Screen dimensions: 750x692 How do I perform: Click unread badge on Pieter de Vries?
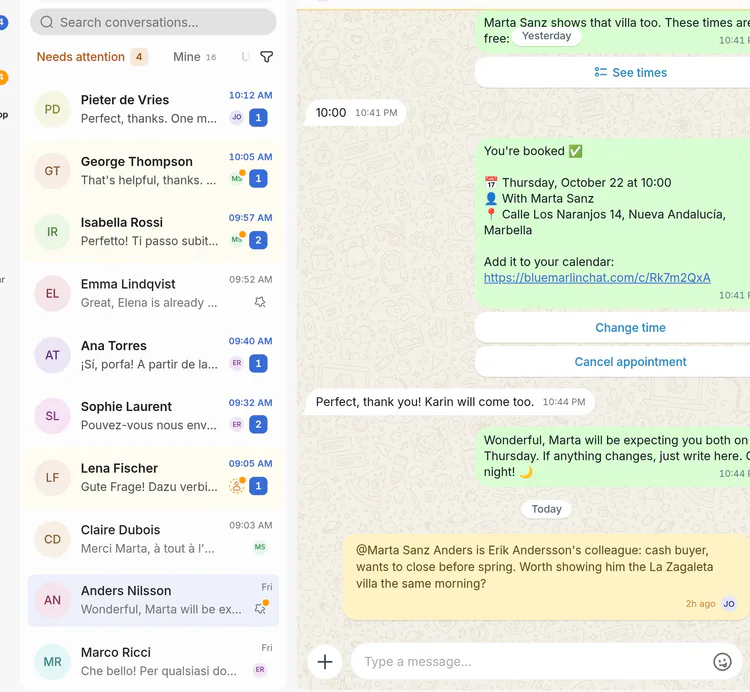[258, 117]
